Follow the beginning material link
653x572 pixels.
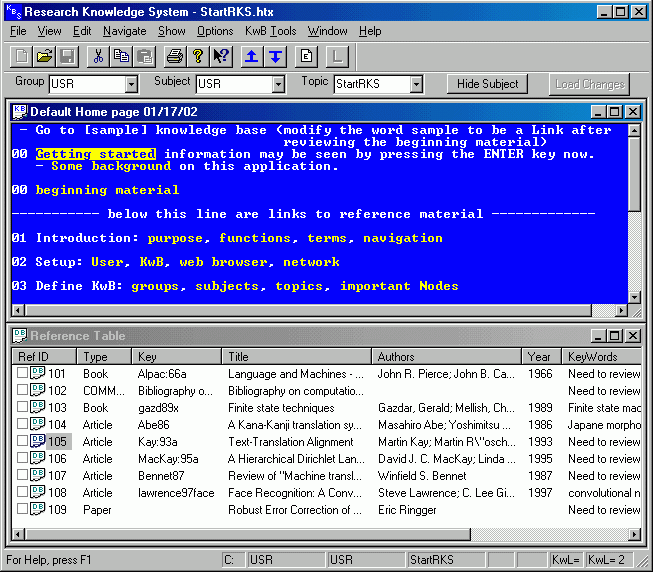click(107, 190)
